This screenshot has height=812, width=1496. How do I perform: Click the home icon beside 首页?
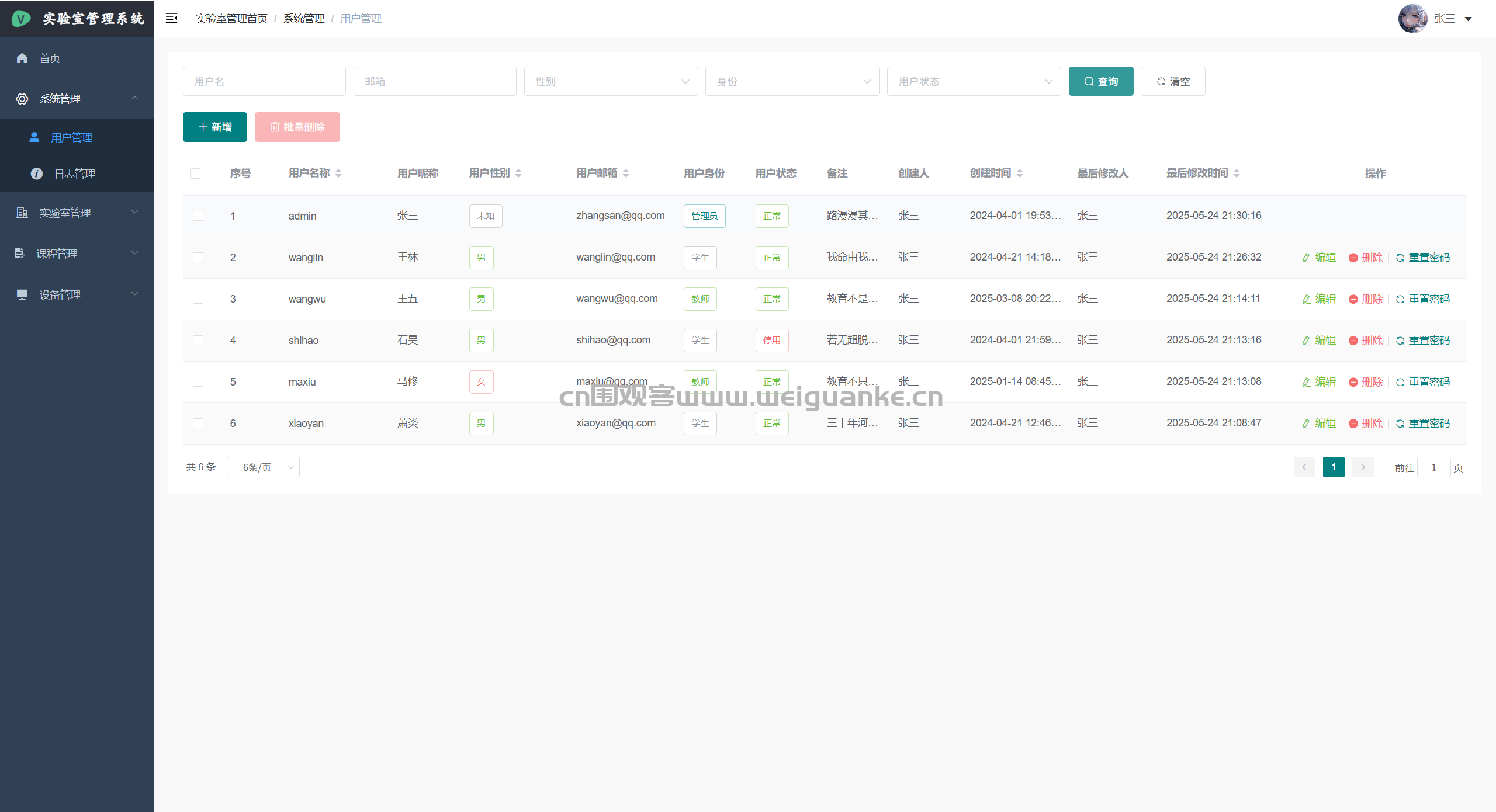pos(22,58)
